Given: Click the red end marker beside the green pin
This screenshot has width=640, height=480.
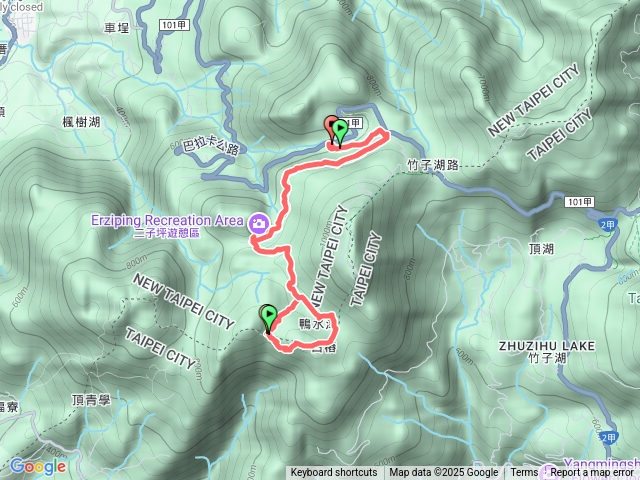Looking at the screenshot, I should point(330,126).
